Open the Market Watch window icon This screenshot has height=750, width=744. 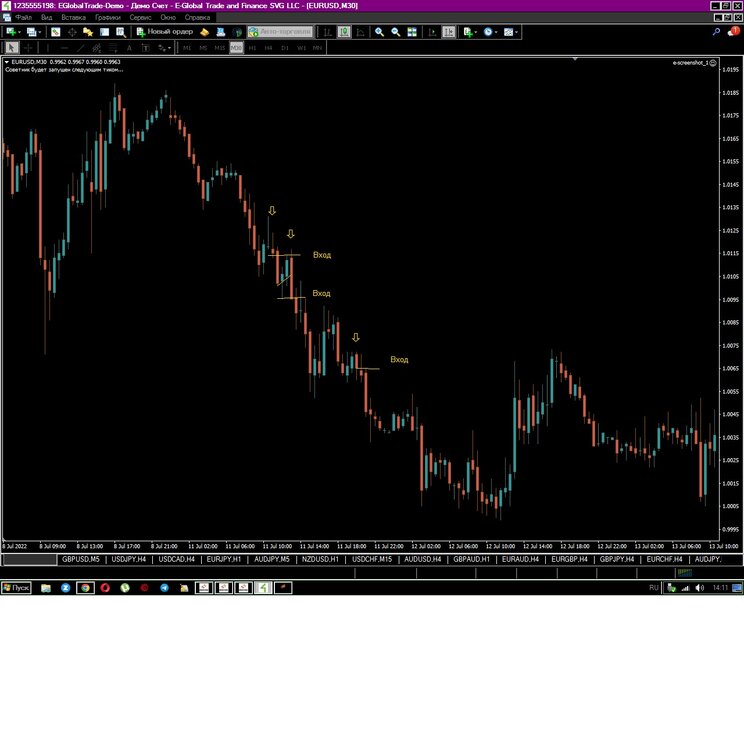56,32
